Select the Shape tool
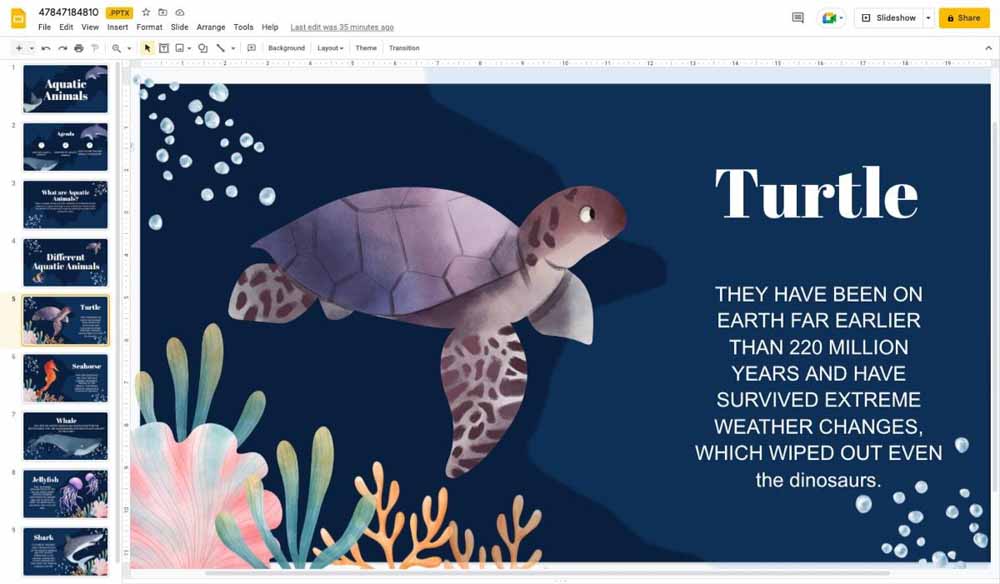The width and height of the screenshot is (1000, 584). tap(203, 48)
